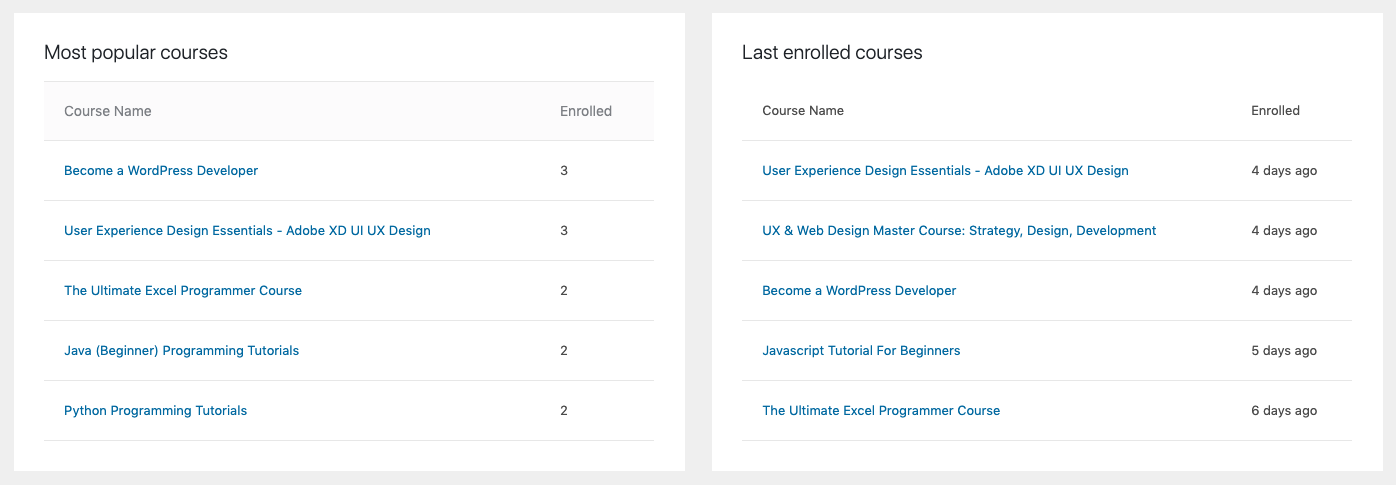Open Become a WordPress Developer under Most popular courses
Image resolution: width=1396 pixels, height=485 pixels.
click(161, 171)
